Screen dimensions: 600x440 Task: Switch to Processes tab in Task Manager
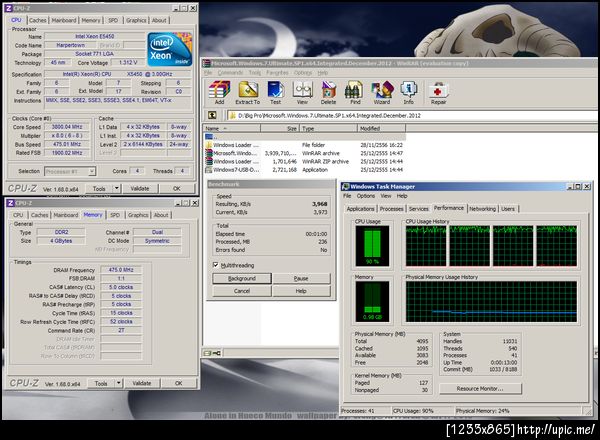pyautogui.click(x=391, y=208)
